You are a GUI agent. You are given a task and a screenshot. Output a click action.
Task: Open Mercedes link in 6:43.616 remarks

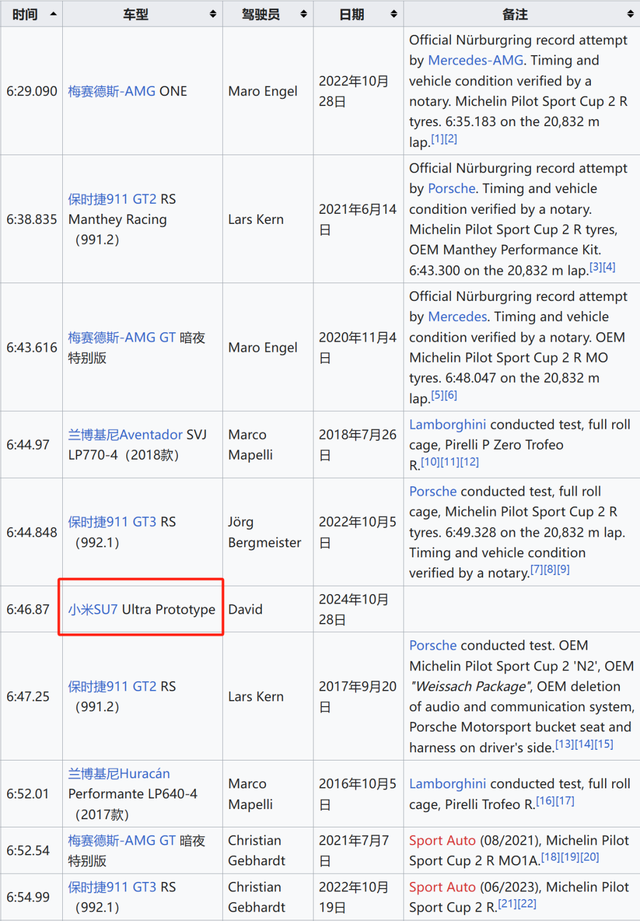457,317
